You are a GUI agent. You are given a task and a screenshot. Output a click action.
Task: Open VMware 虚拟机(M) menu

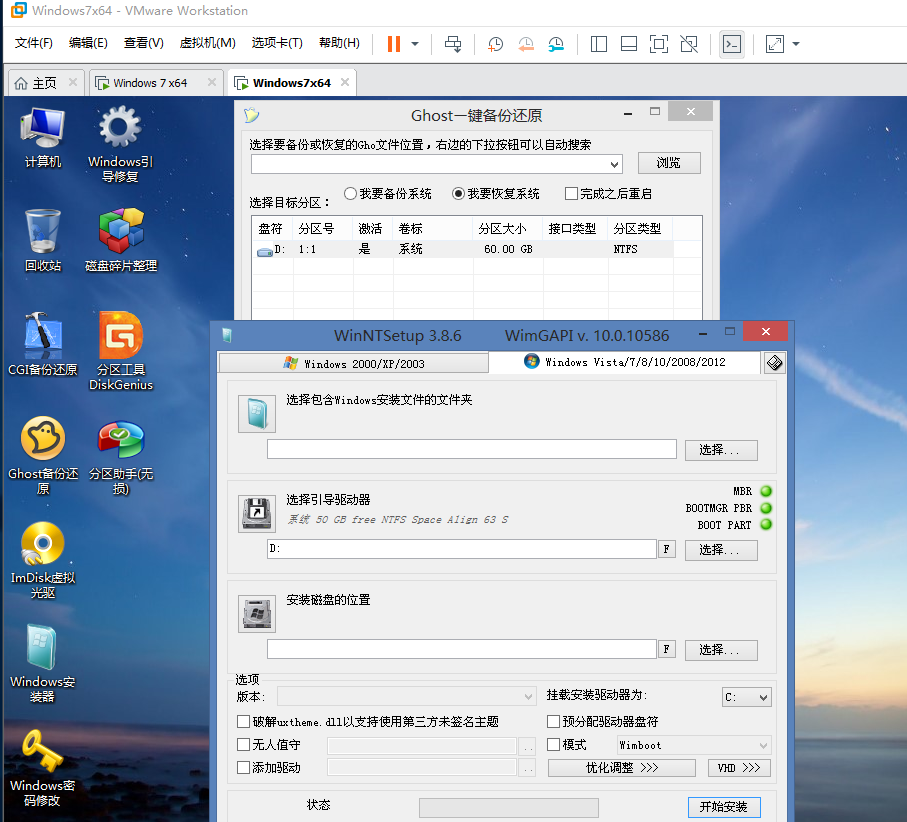point(208,43)
